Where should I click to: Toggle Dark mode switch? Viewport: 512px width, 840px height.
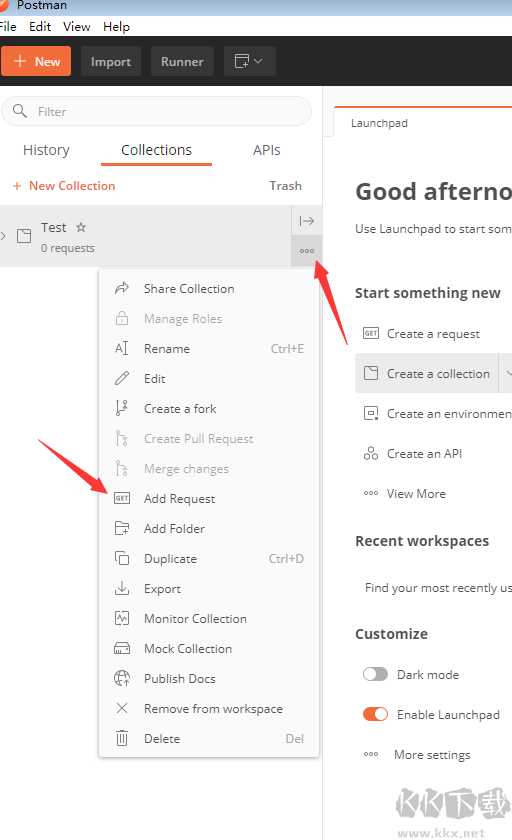tap(375, 674)
